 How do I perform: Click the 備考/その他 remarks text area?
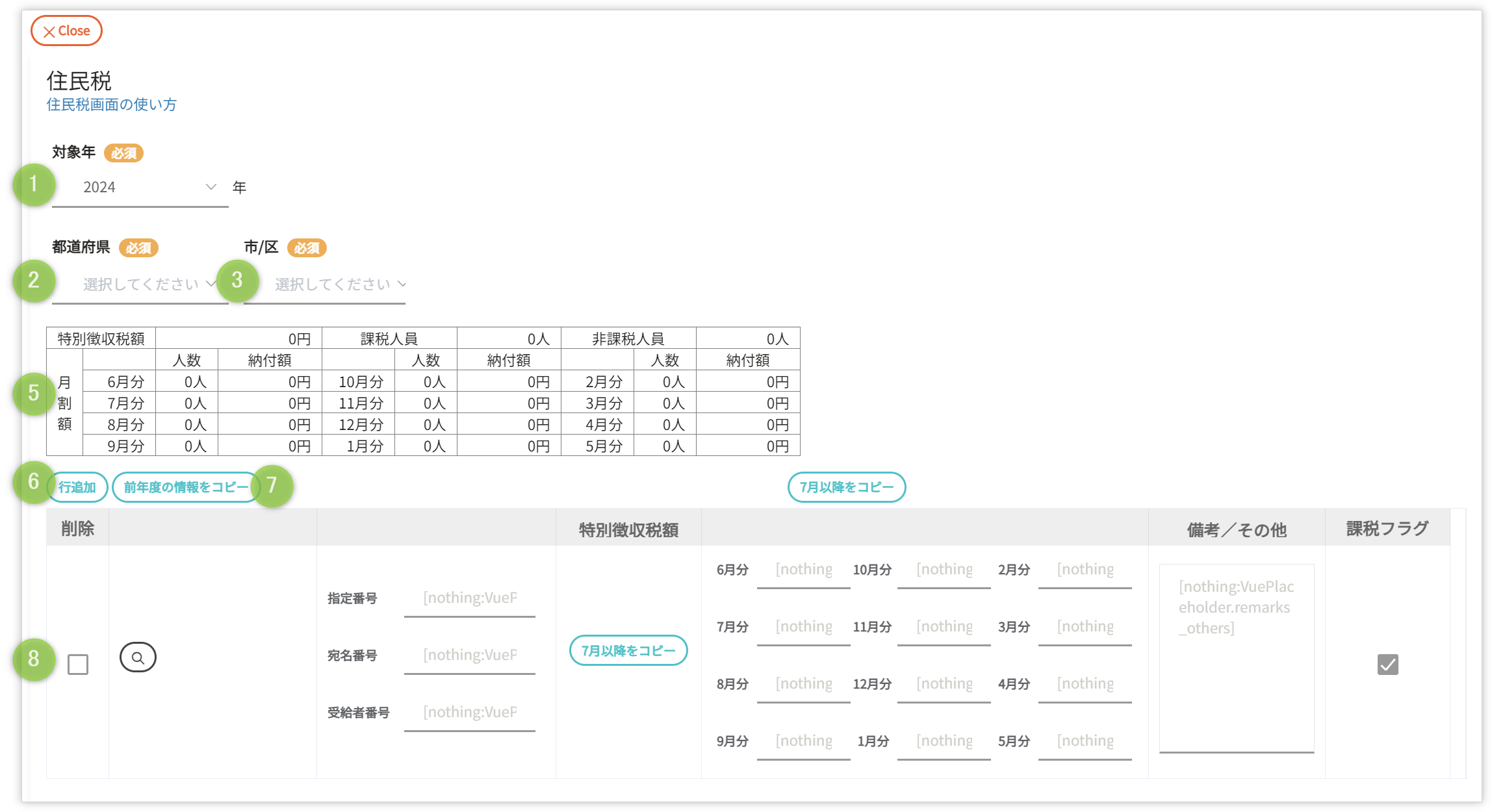pos(1236,657)
